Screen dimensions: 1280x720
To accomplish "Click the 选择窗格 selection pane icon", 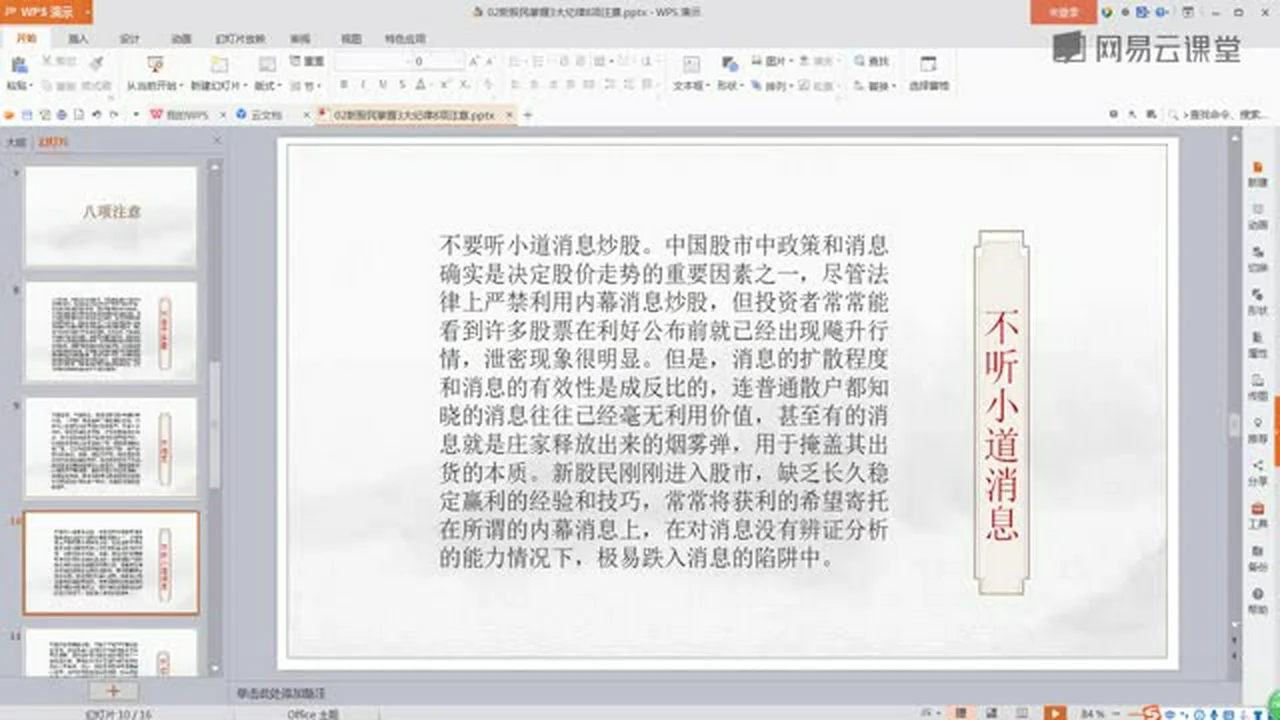I will click(928, 65).
